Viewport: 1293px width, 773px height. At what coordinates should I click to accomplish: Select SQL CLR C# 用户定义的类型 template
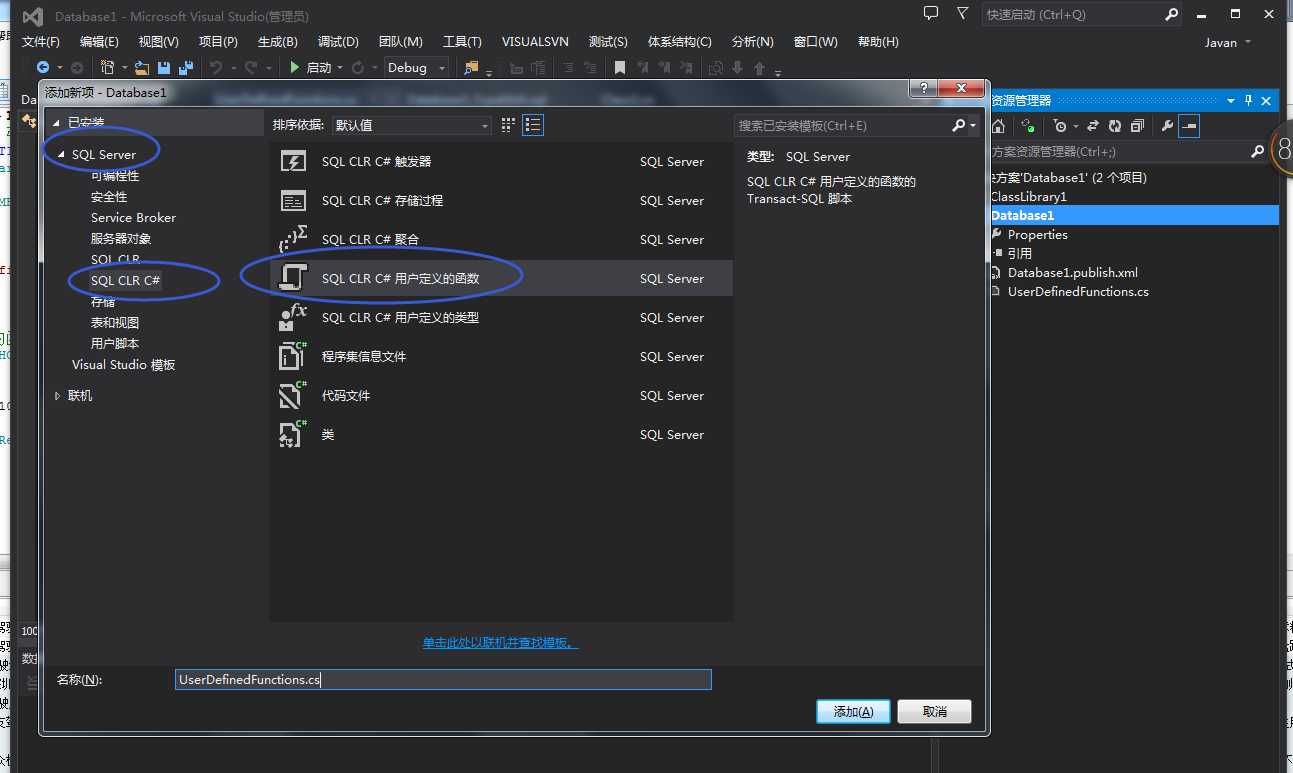[x=501, y=318]
